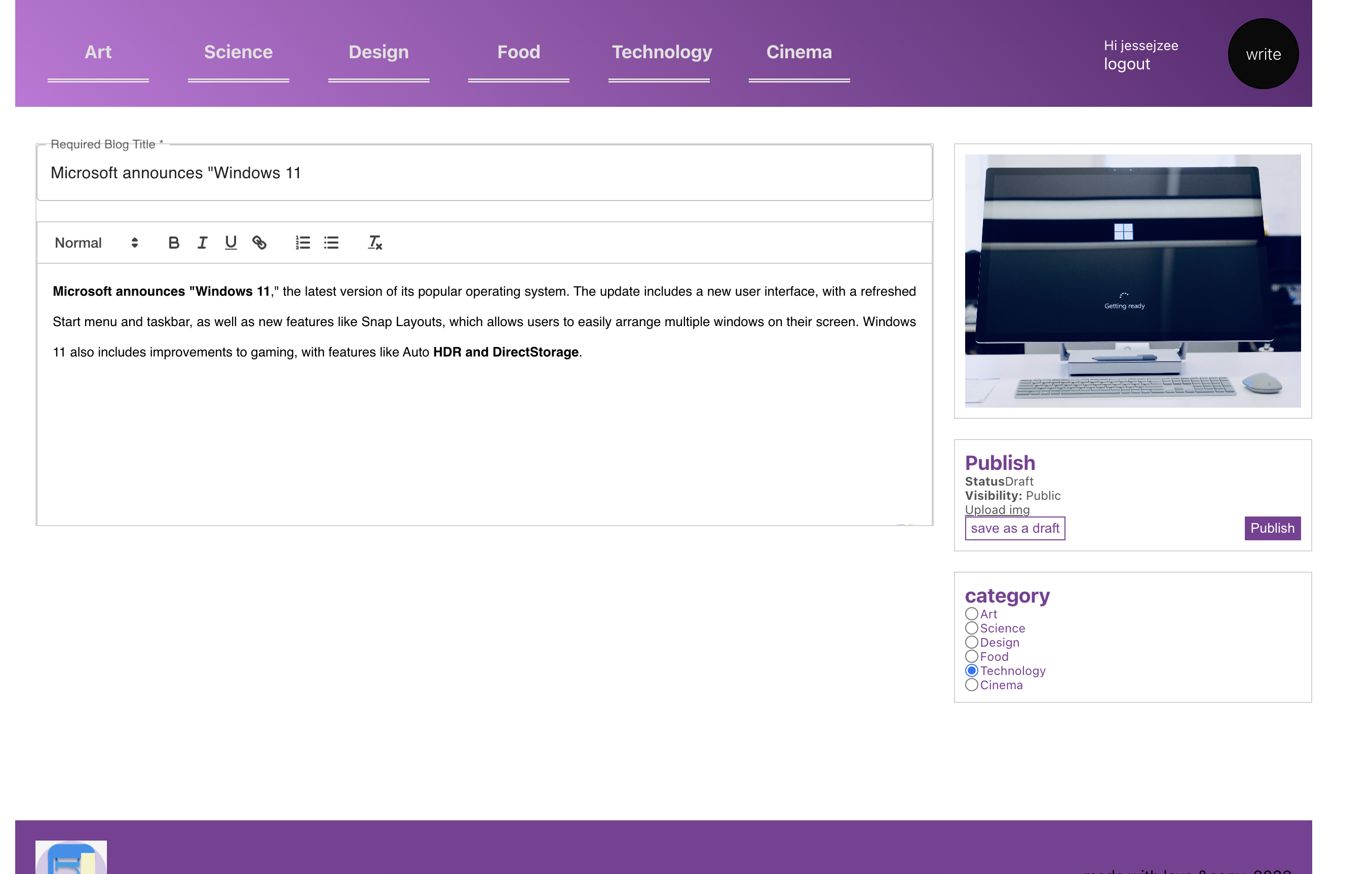Apply italic formatting with toolbar icon

click(x=202, y=243)
